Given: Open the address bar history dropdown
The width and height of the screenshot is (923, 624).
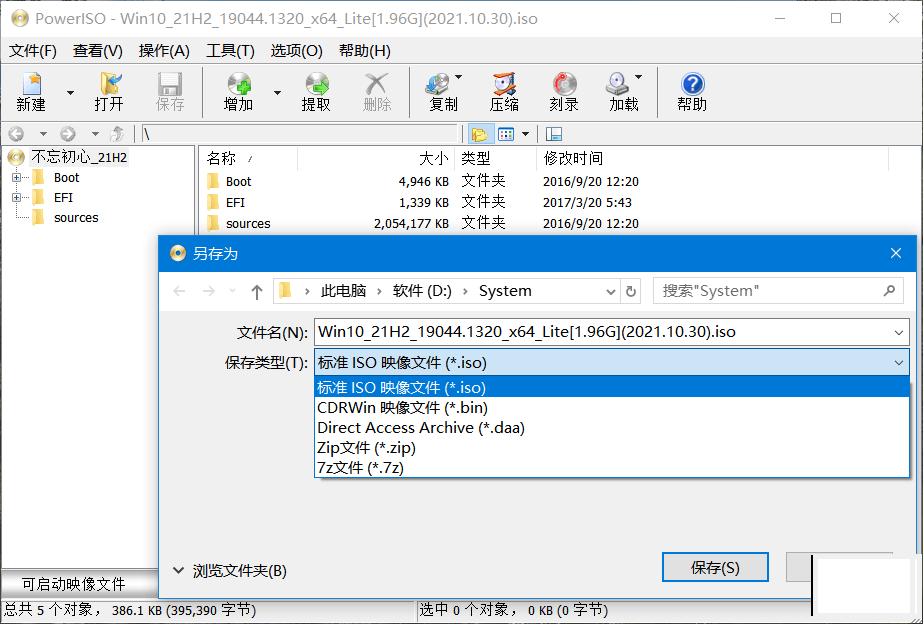Looking at the screenshot, I should [610, 291].
